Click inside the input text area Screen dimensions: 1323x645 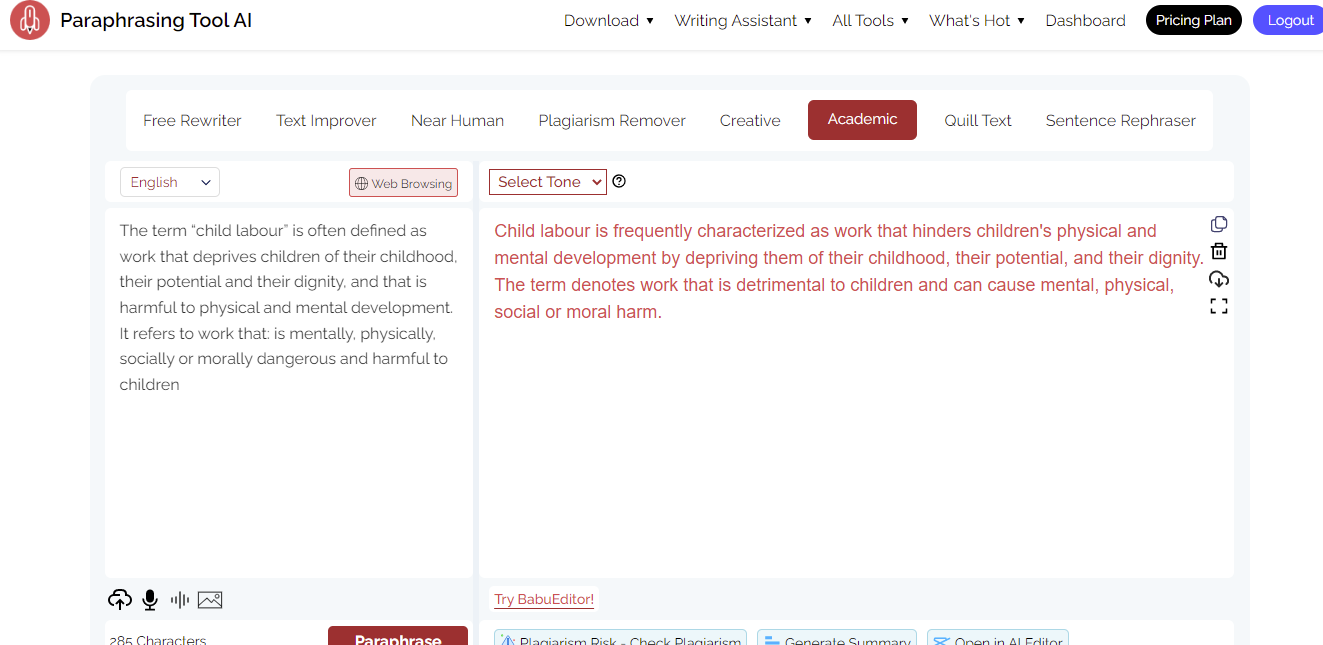288,392
